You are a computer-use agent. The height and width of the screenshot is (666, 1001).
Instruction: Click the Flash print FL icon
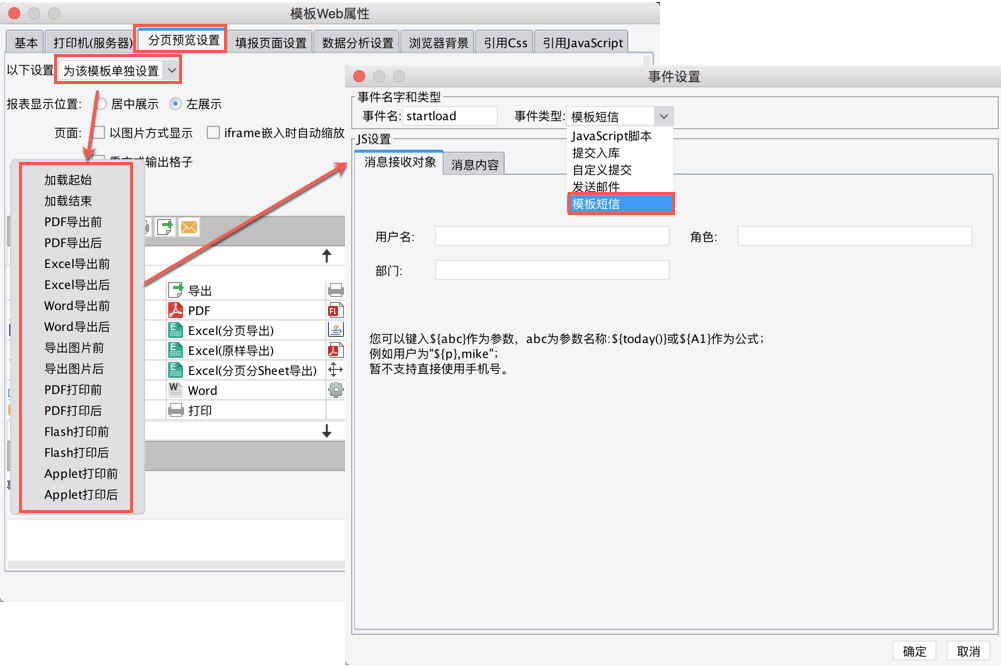336,310
